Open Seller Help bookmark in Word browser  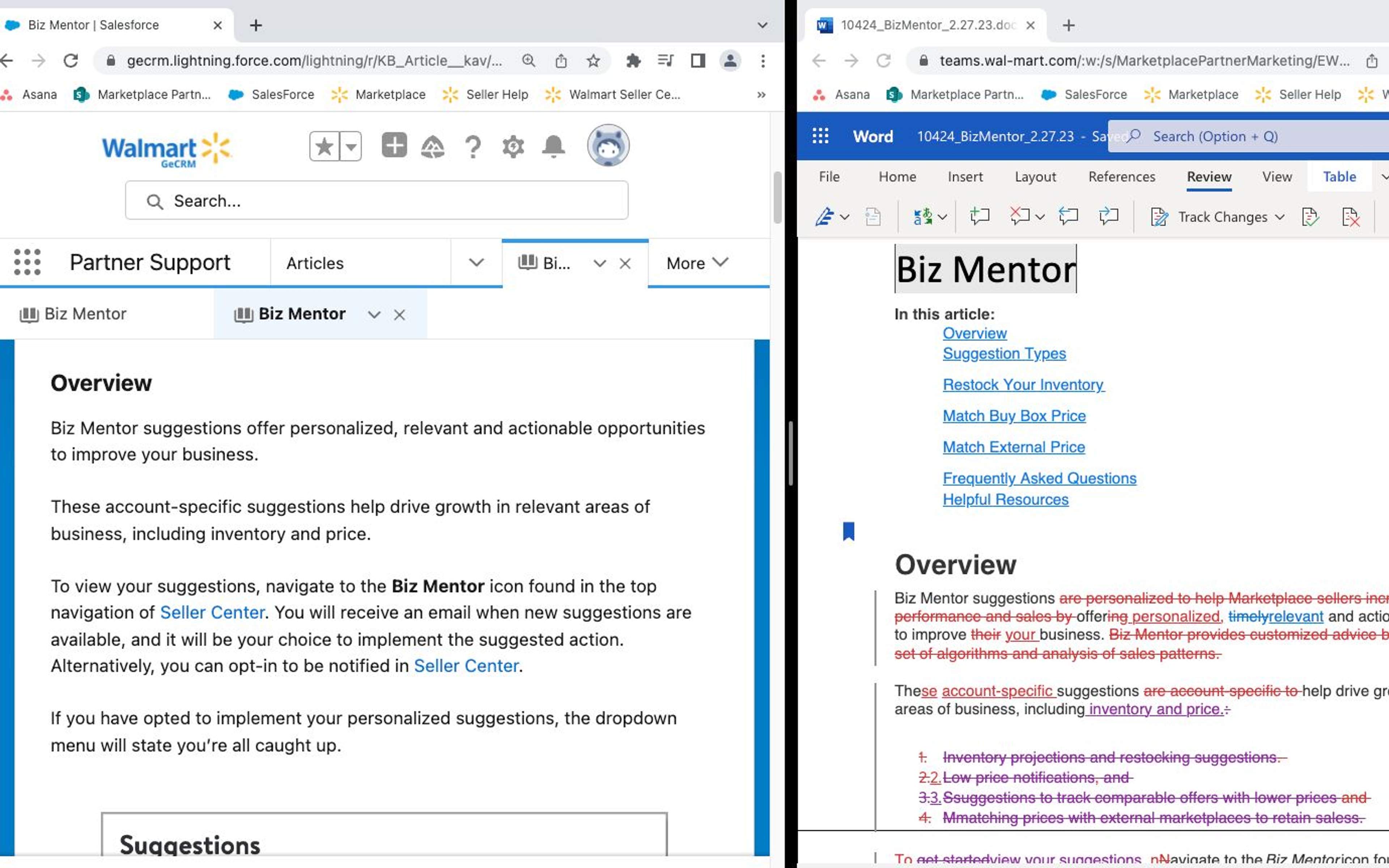tap(1298, 94)
